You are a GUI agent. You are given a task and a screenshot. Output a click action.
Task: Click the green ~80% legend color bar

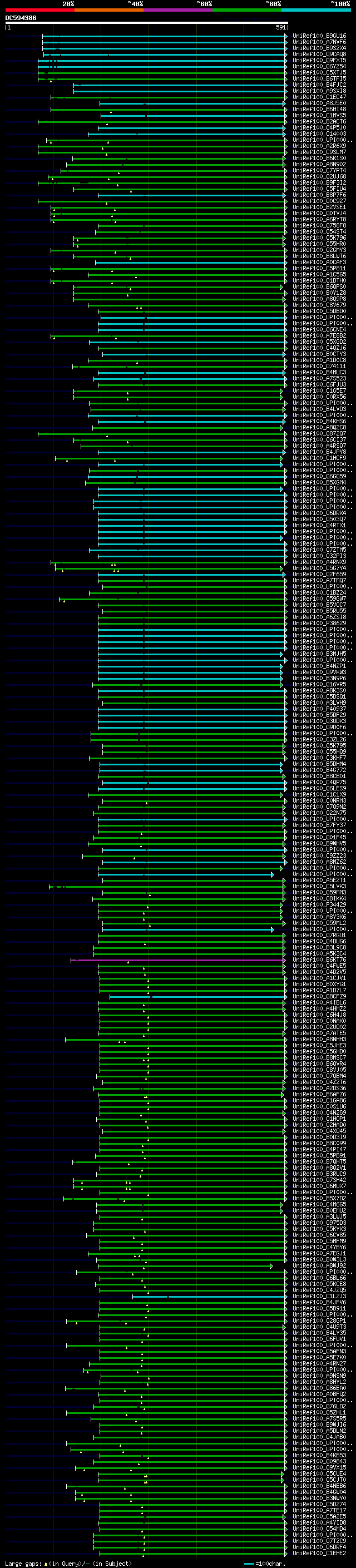[247, 11]
